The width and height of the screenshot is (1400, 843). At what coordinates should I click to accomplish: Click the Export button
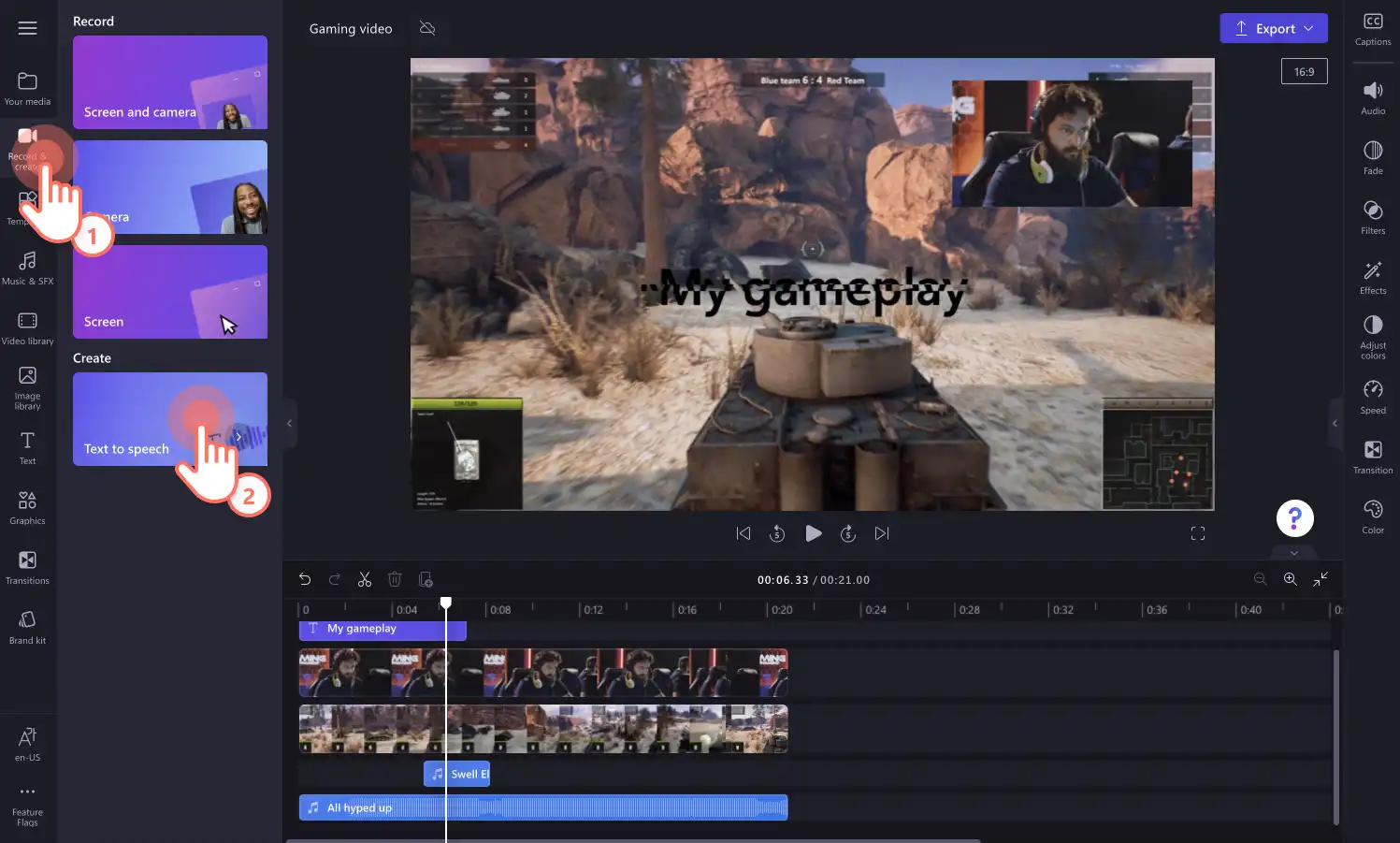1274,28
